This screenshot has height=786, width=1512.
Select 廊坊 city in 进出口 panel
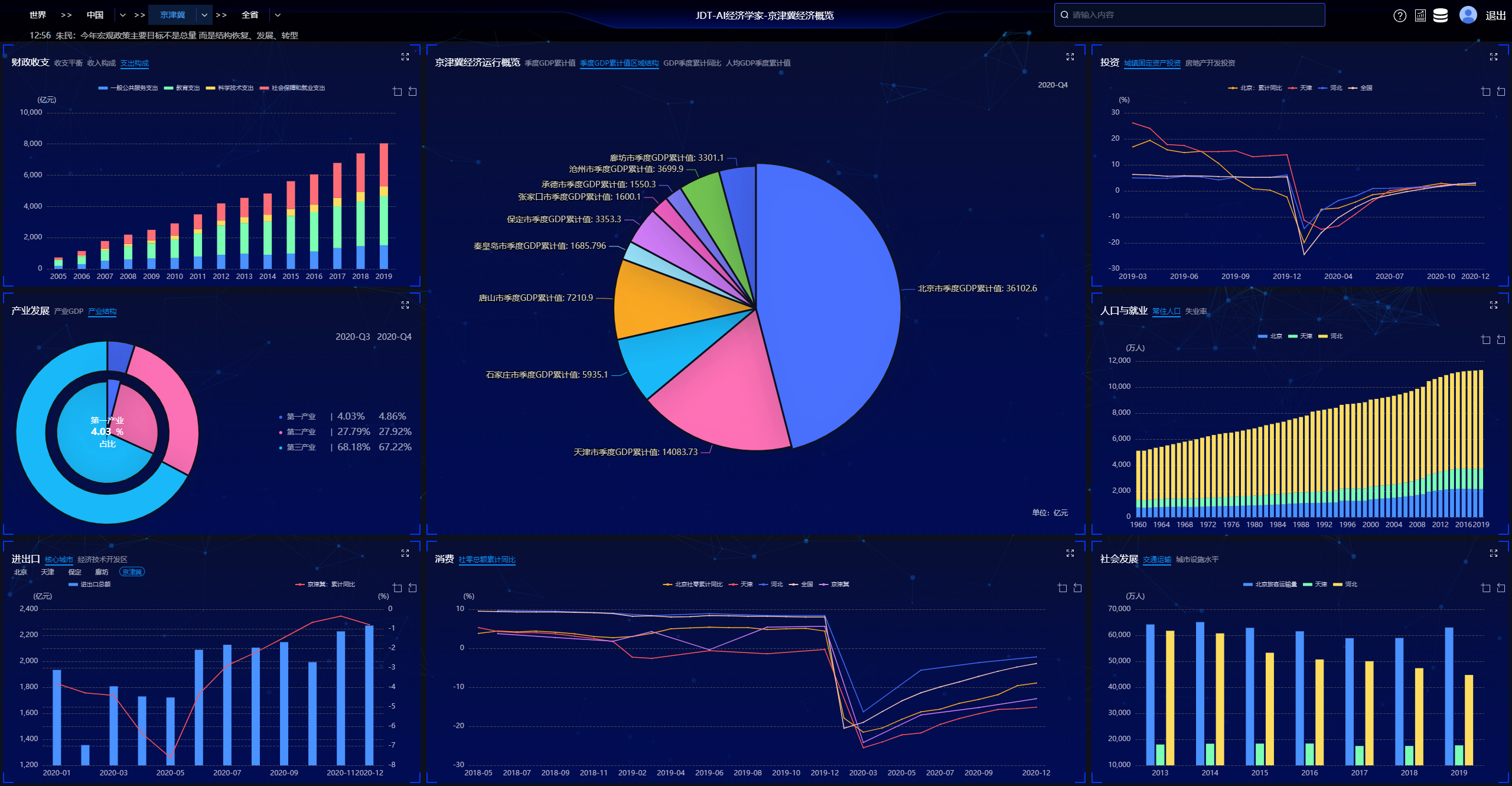tap(102, 572)
